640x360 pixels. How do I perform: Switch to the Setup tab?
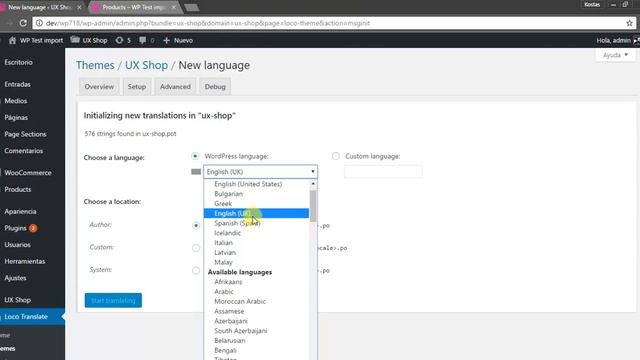(x=137, y=87)
